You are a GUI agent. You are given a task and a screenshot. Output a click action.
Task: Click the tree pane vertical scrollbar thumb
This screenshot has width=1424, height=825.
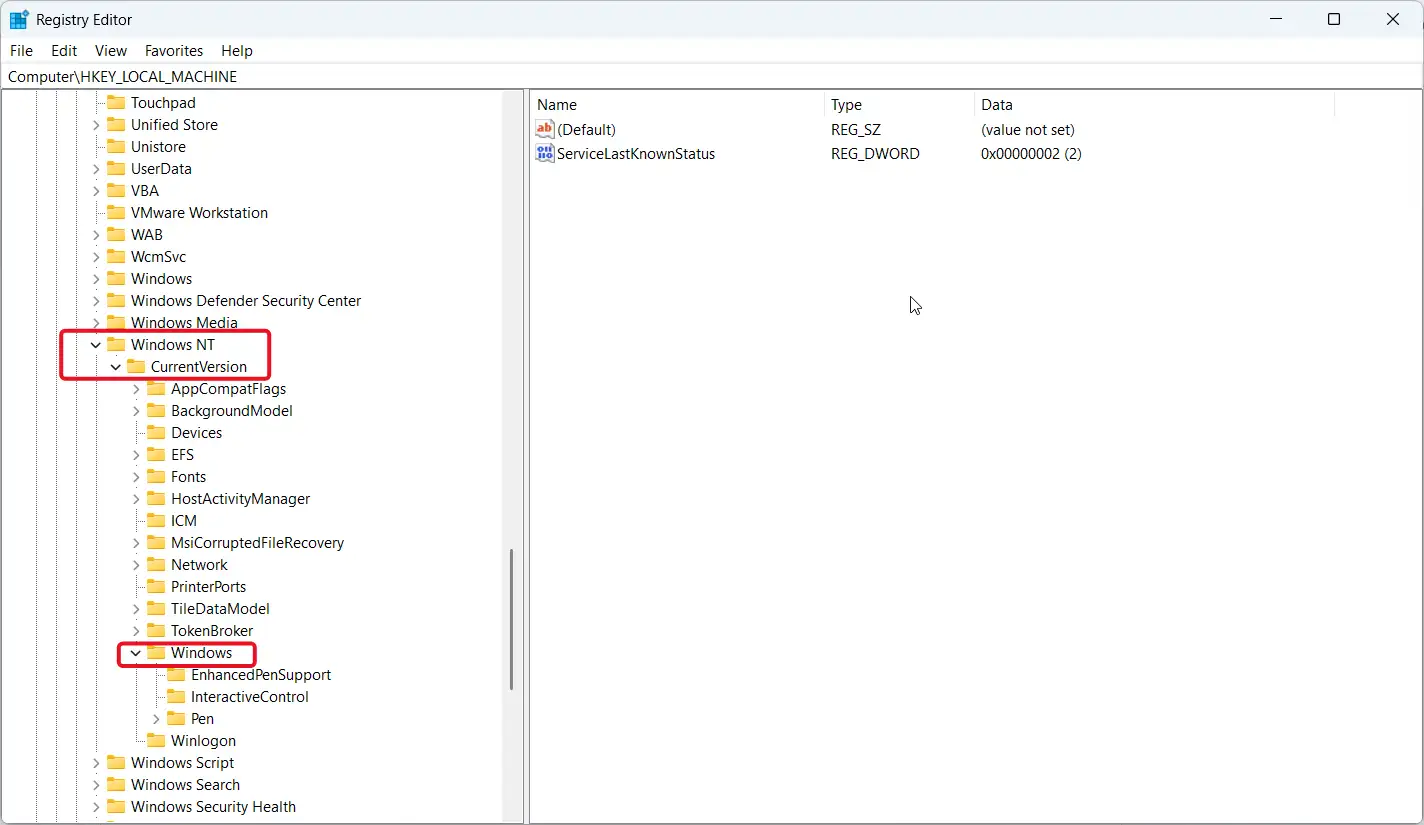pyautogui.click(x=512, y=619)
